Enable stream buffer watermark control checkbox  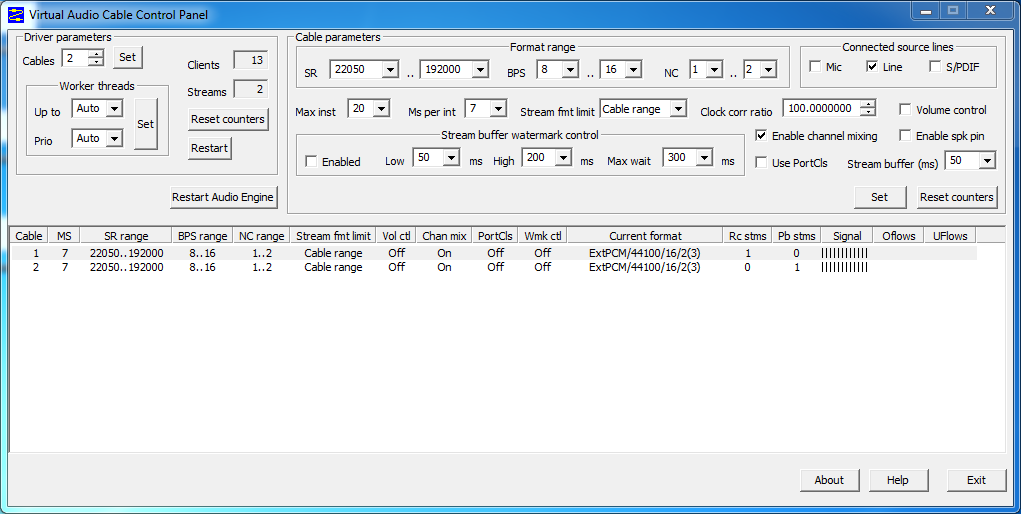point(311,161)
